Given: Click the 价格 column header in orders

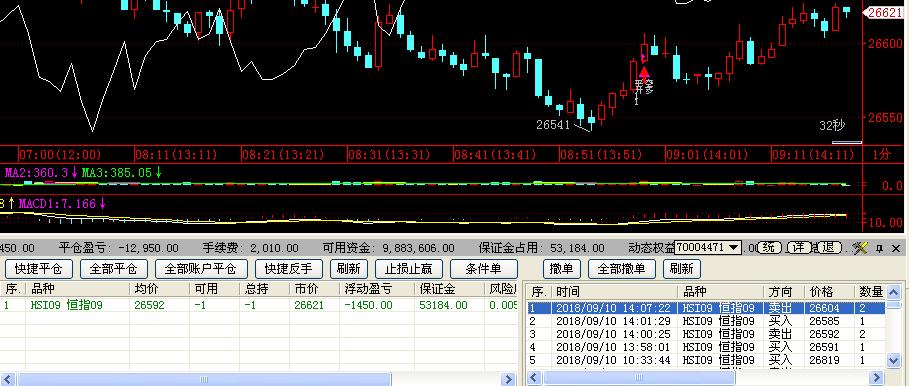Looking at the screenshot, I should click(x=829, y=292).
